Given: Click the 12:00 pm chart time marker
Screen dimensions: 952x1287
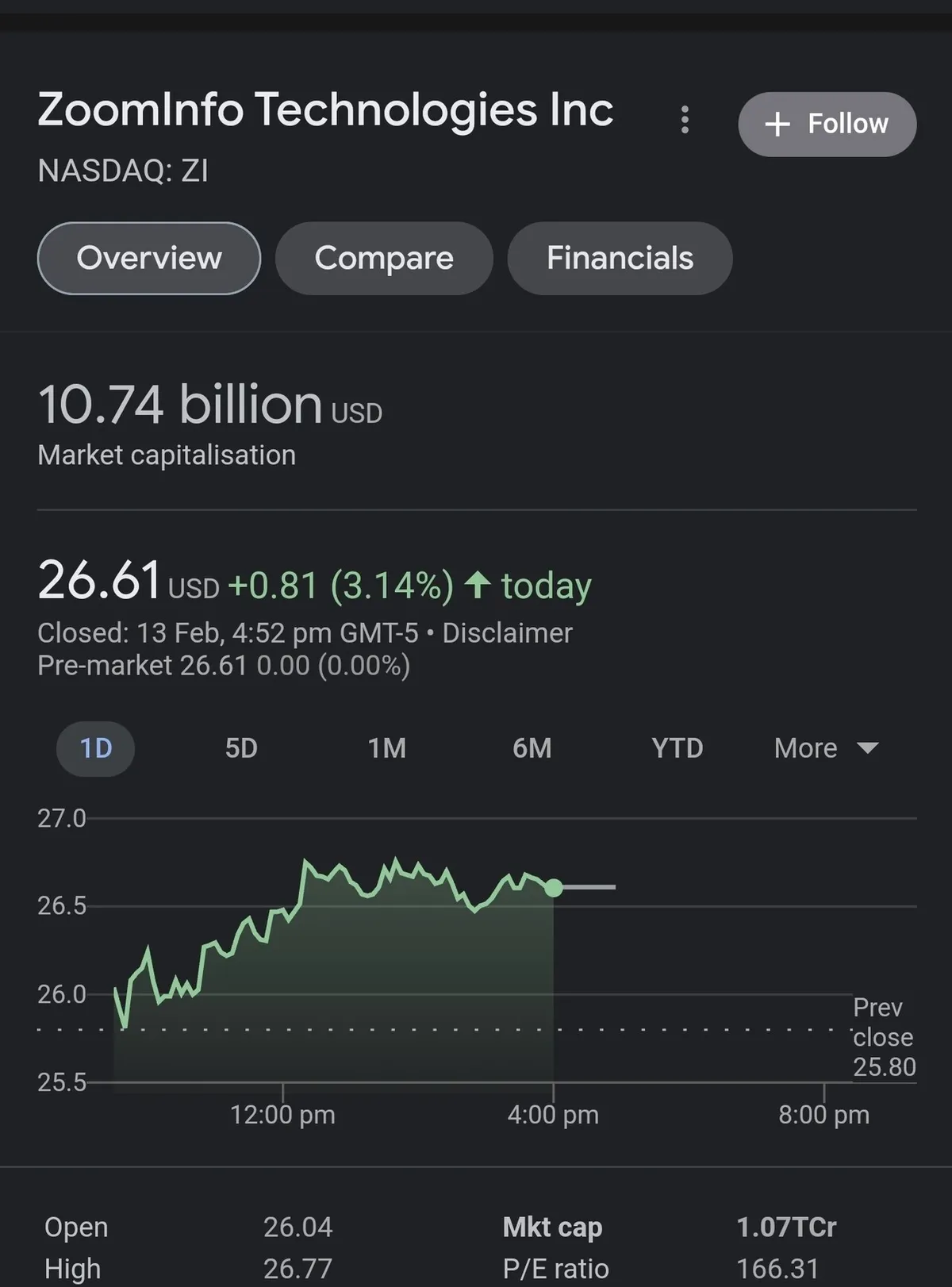Looking at the screenshot, I should pos(282,1114).
